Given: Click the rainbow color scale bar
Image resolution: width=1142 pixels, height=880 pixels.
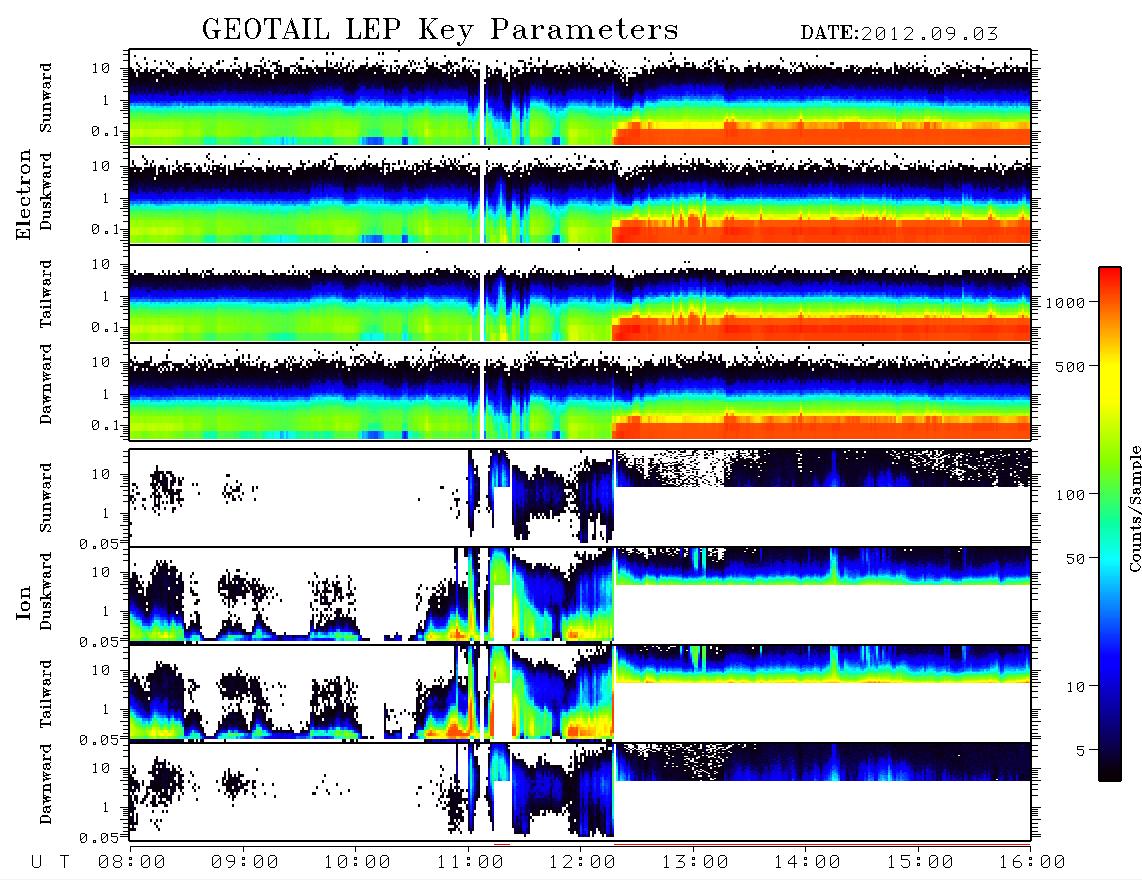Looking at the screenshot, I should [1109, 524].
